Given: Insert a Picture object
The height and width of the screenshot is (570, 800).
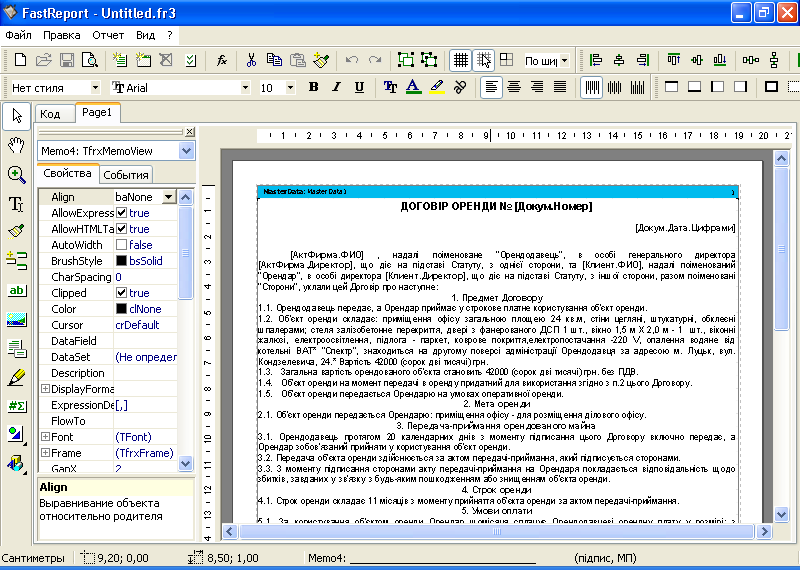Looking at the screenshot, I should [16, 320].
